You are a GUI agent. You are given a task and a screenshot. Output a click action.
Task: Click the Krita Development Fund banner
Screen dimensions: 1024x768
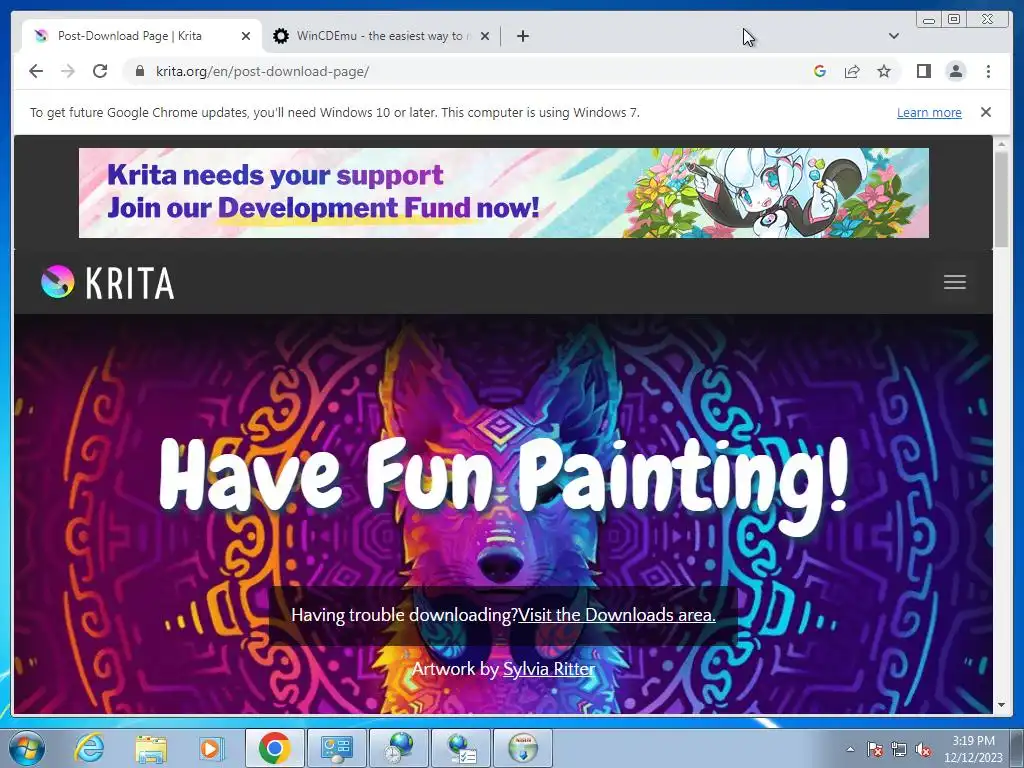(504, 193)
